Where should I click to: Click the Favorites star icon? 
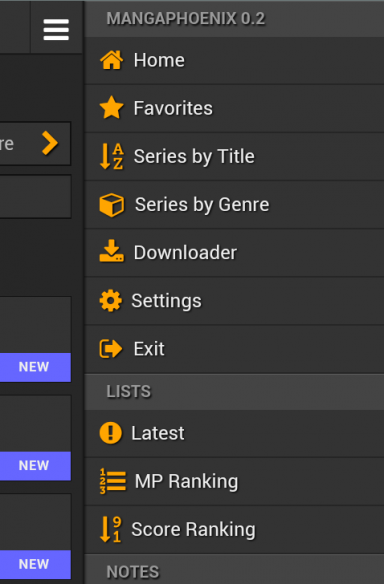tap(111, 108)
